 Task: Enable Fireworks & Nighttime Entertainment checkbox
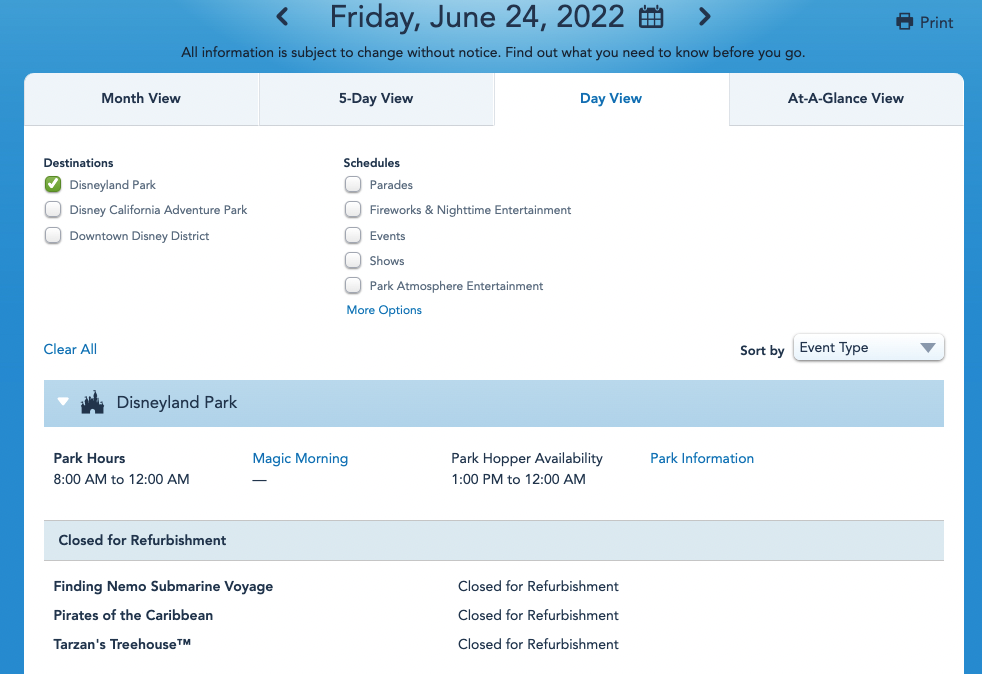(x=353, y=210)
